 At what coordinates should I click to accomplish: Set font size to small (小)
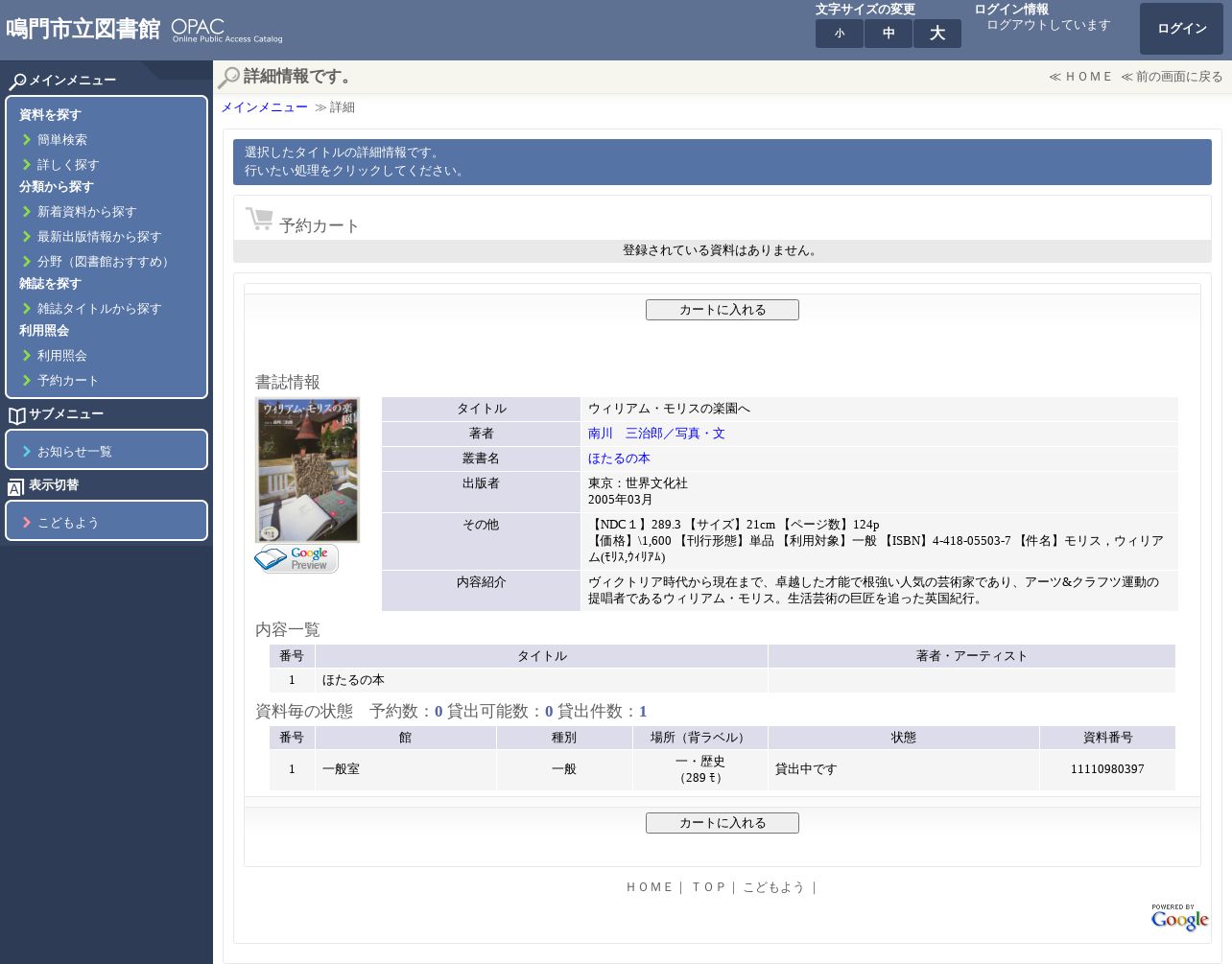click(840, 34)
